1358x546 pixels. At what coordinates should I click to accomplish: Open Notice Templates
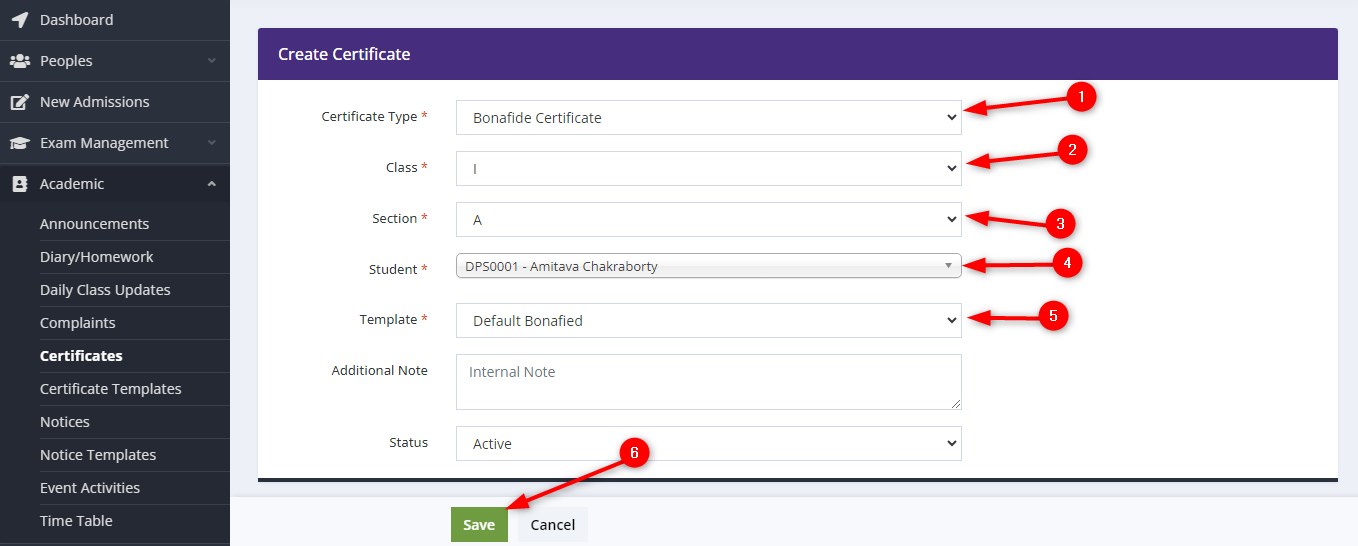98,455
